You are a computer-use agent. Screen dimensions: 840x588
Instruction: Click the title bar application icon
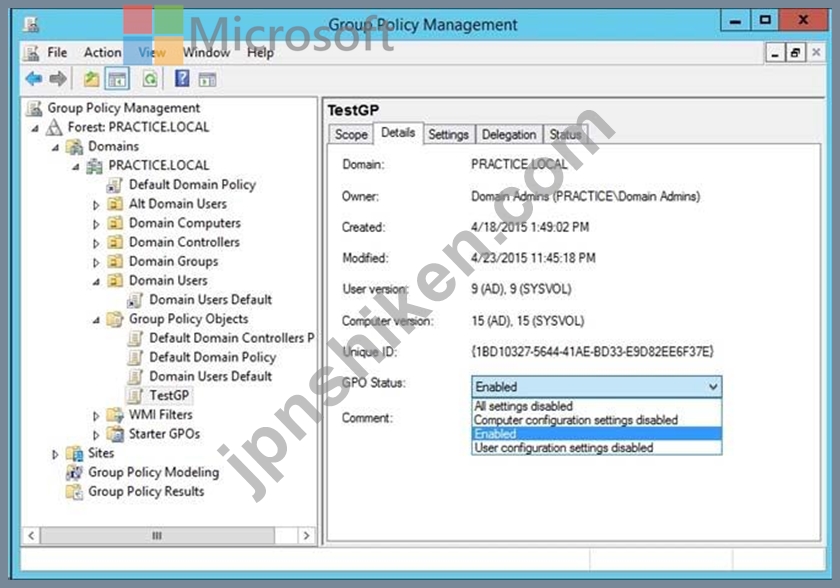pyautogui.click(x=31, y=24)
